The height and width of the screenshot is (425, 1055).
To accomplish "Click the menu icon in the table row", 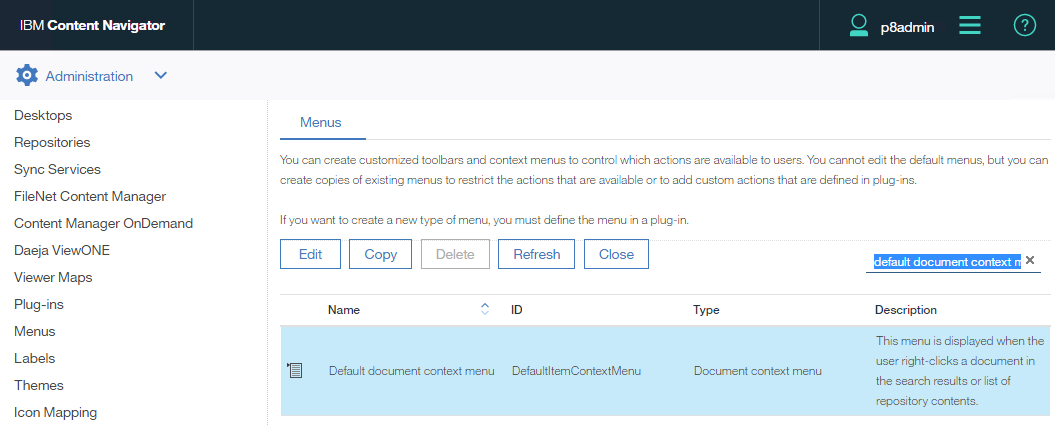I will 295,371.
